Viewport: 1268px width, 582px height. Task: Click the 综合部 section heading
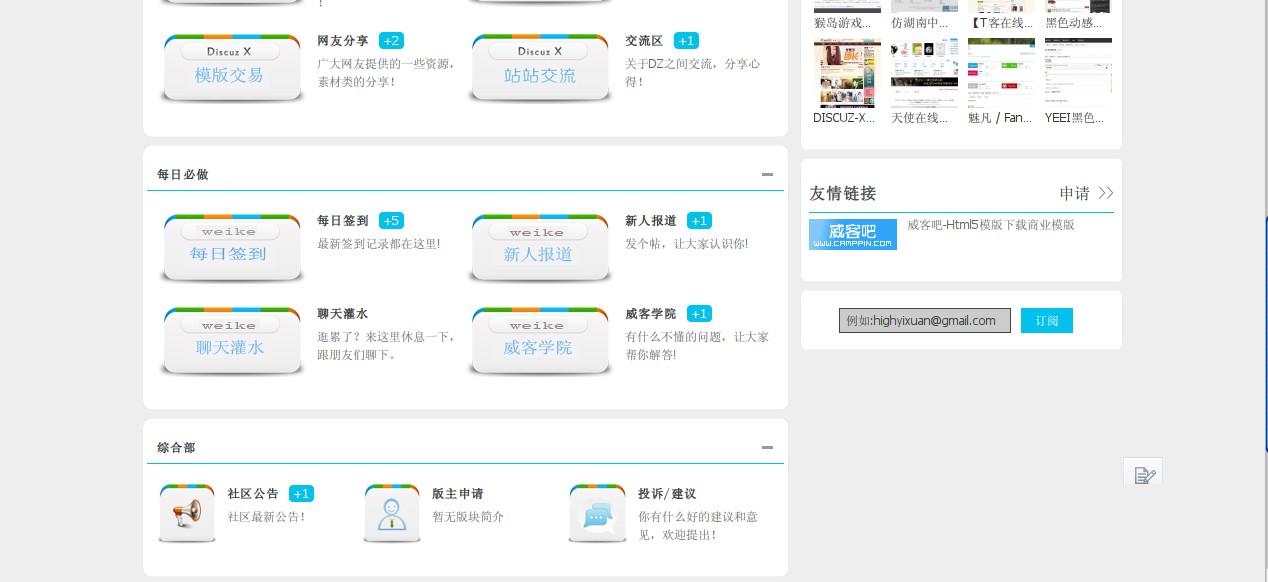point(176,448)
